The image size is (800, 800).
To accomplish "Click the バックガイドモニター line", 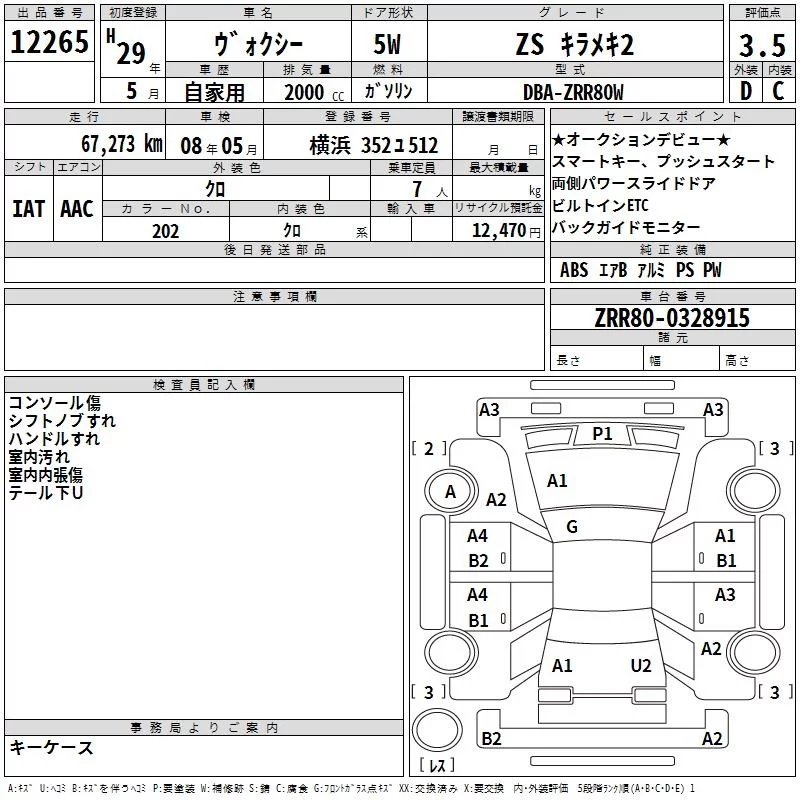I will coord(626,227).
